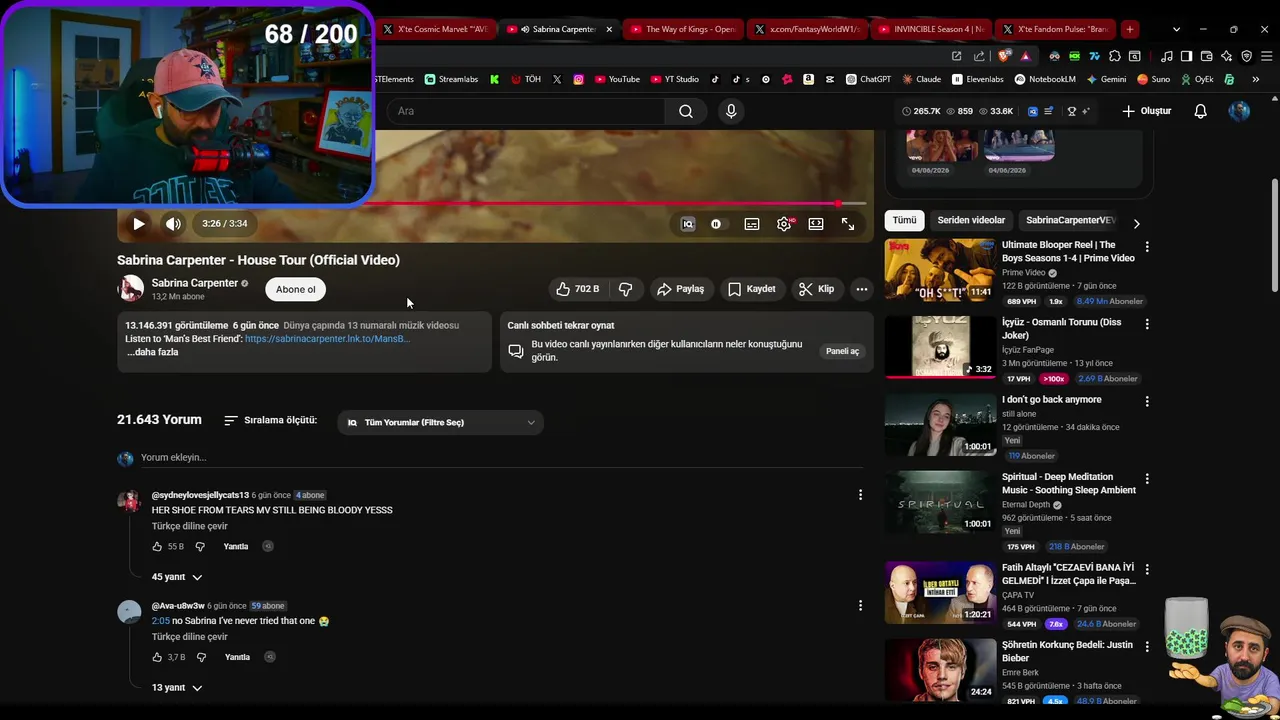Open the browser hamburger menu
This screenshot has width=1280, height=720.
point(1266,56)
